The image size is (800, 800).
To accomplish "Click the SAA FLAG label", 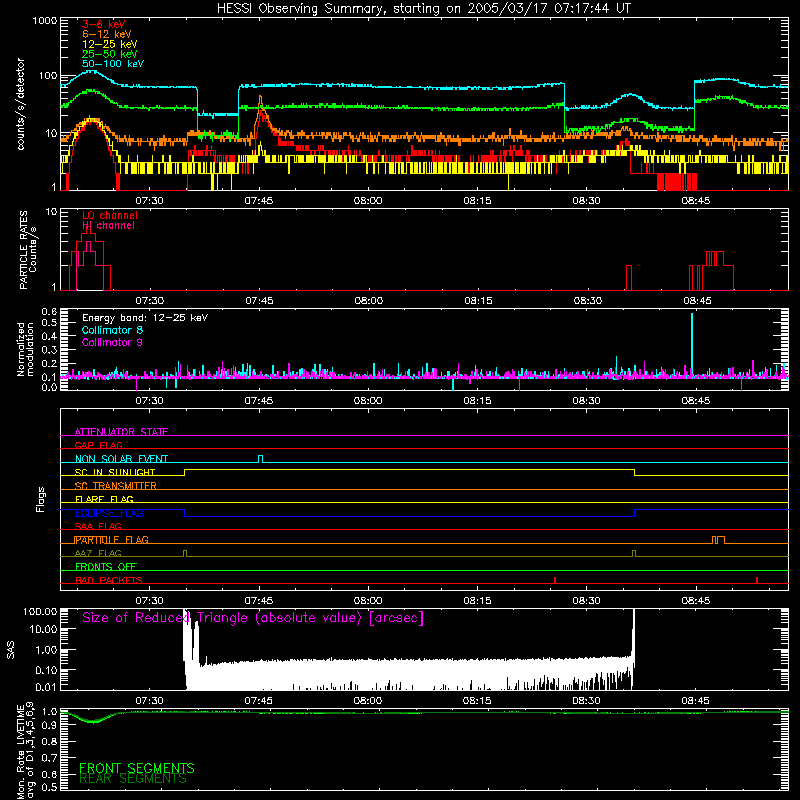I will [98, 526].
